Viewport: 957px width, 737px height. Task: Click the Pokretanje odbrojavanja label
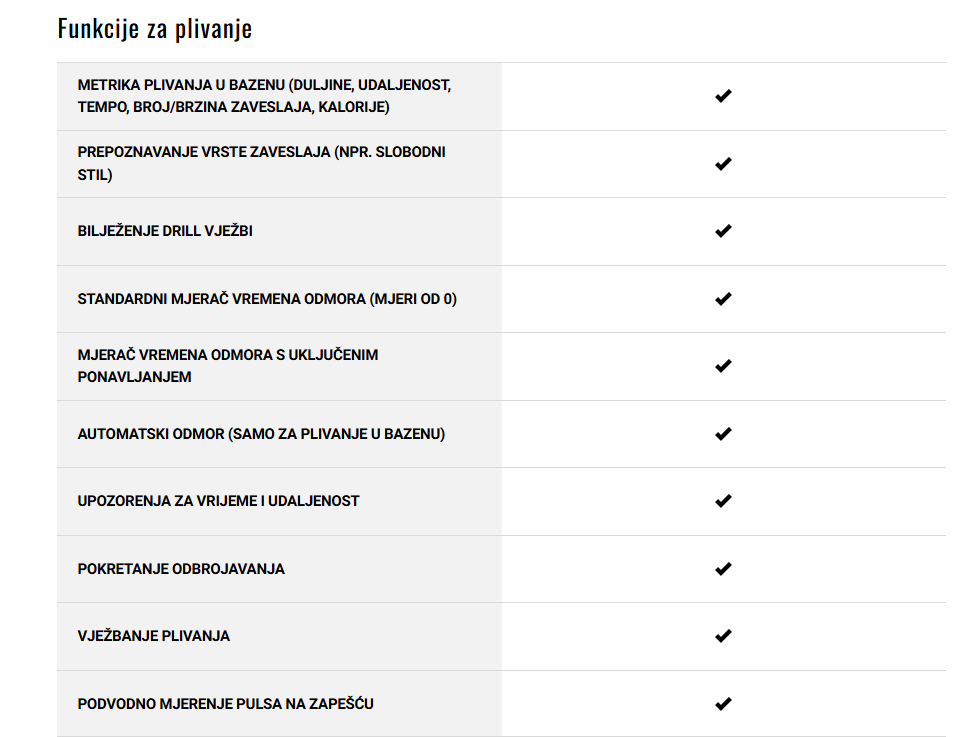pos(181,569)
